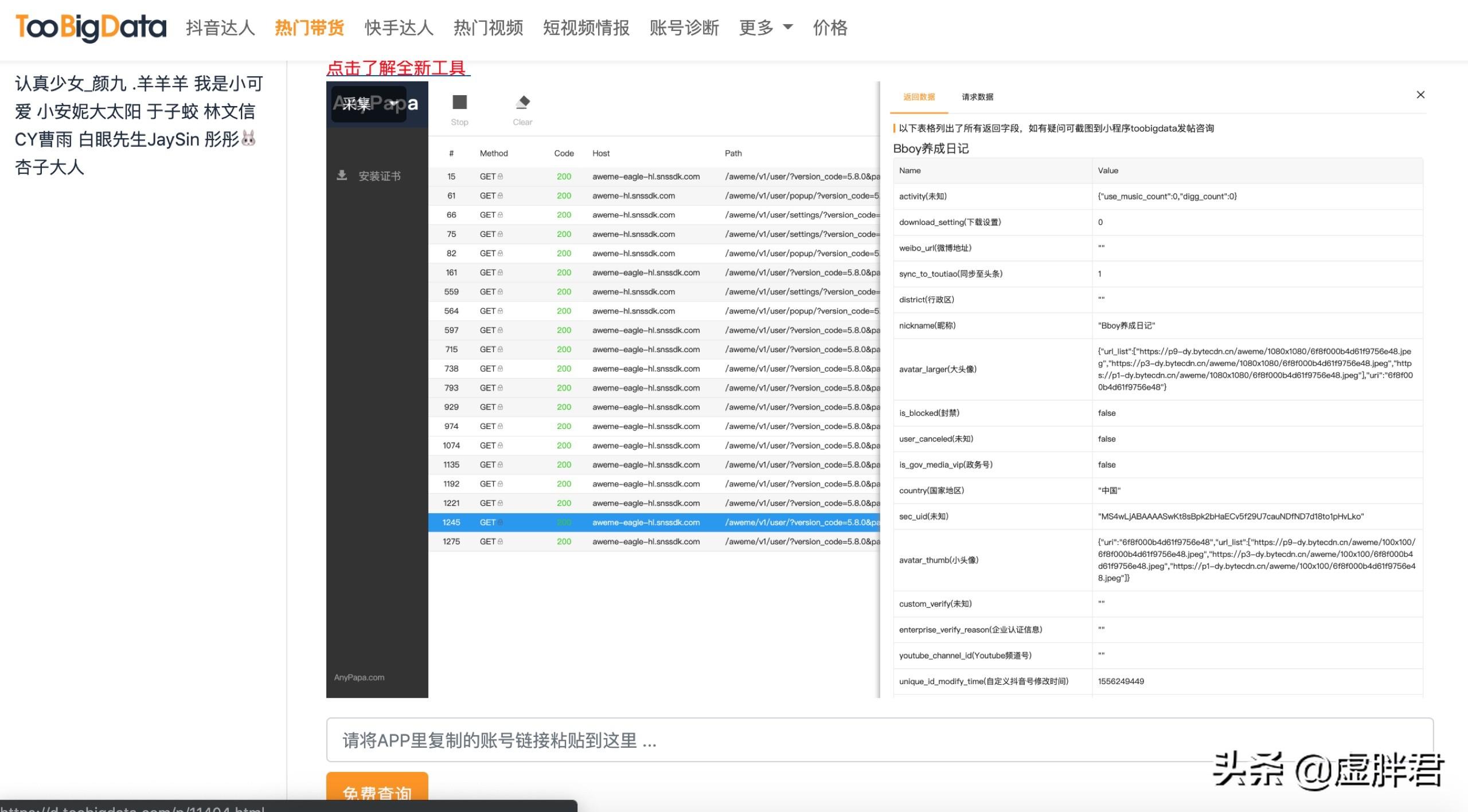Close the response detail panel

[x=1420, y=95]
